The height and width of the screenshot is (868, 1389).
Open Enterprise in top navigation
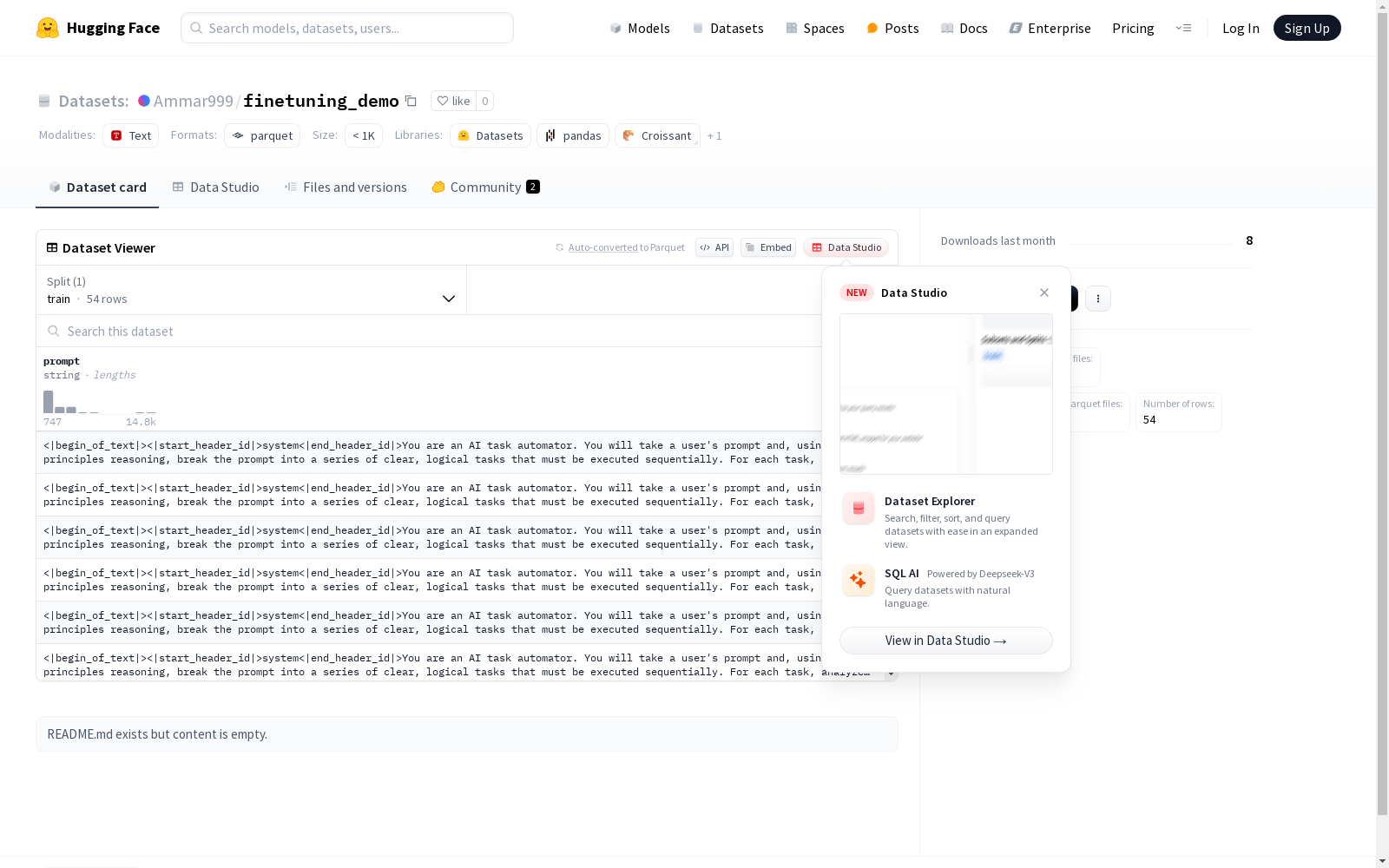1050,28
